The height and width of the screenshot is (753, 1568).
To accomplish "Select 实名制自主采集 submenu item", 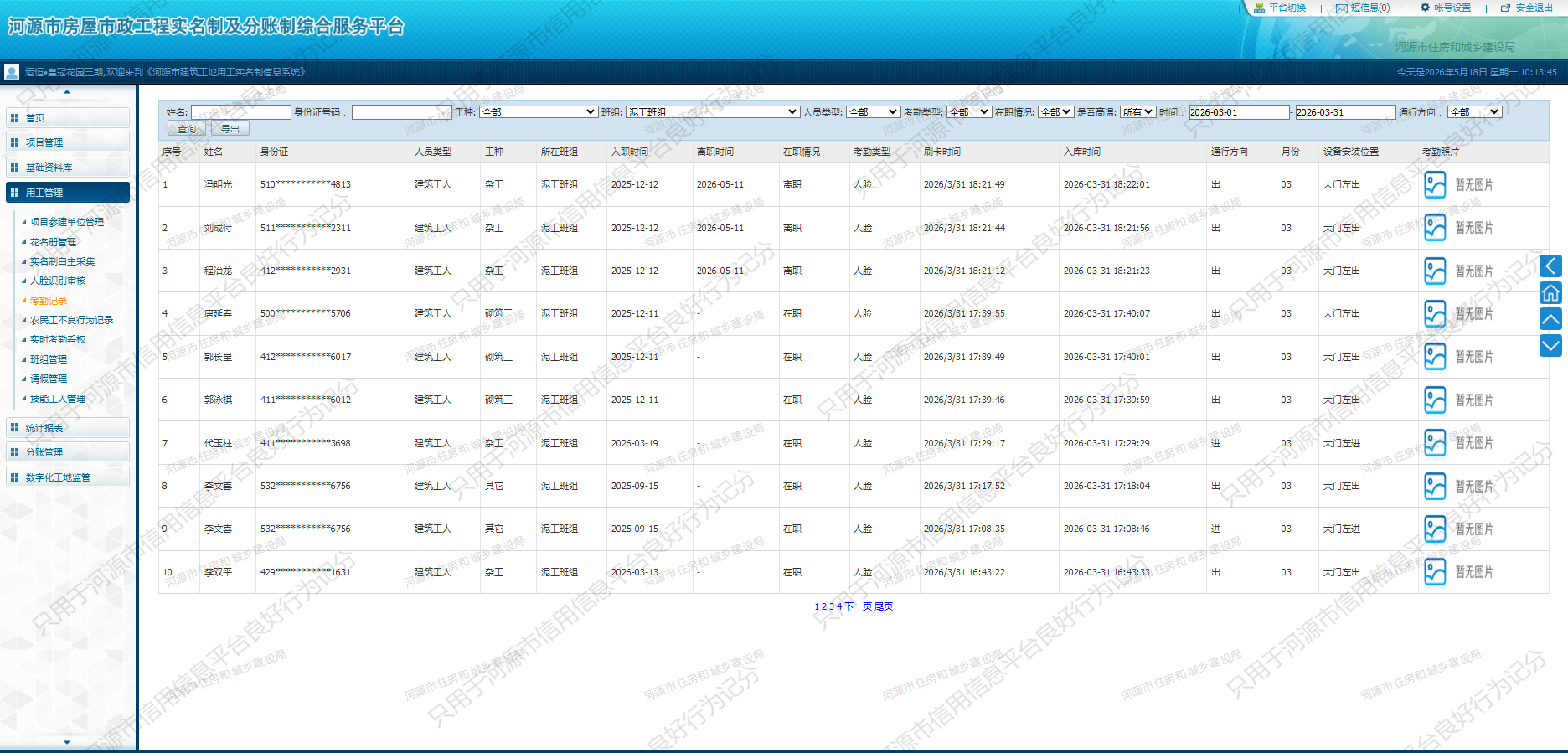I will pos(63,261).
